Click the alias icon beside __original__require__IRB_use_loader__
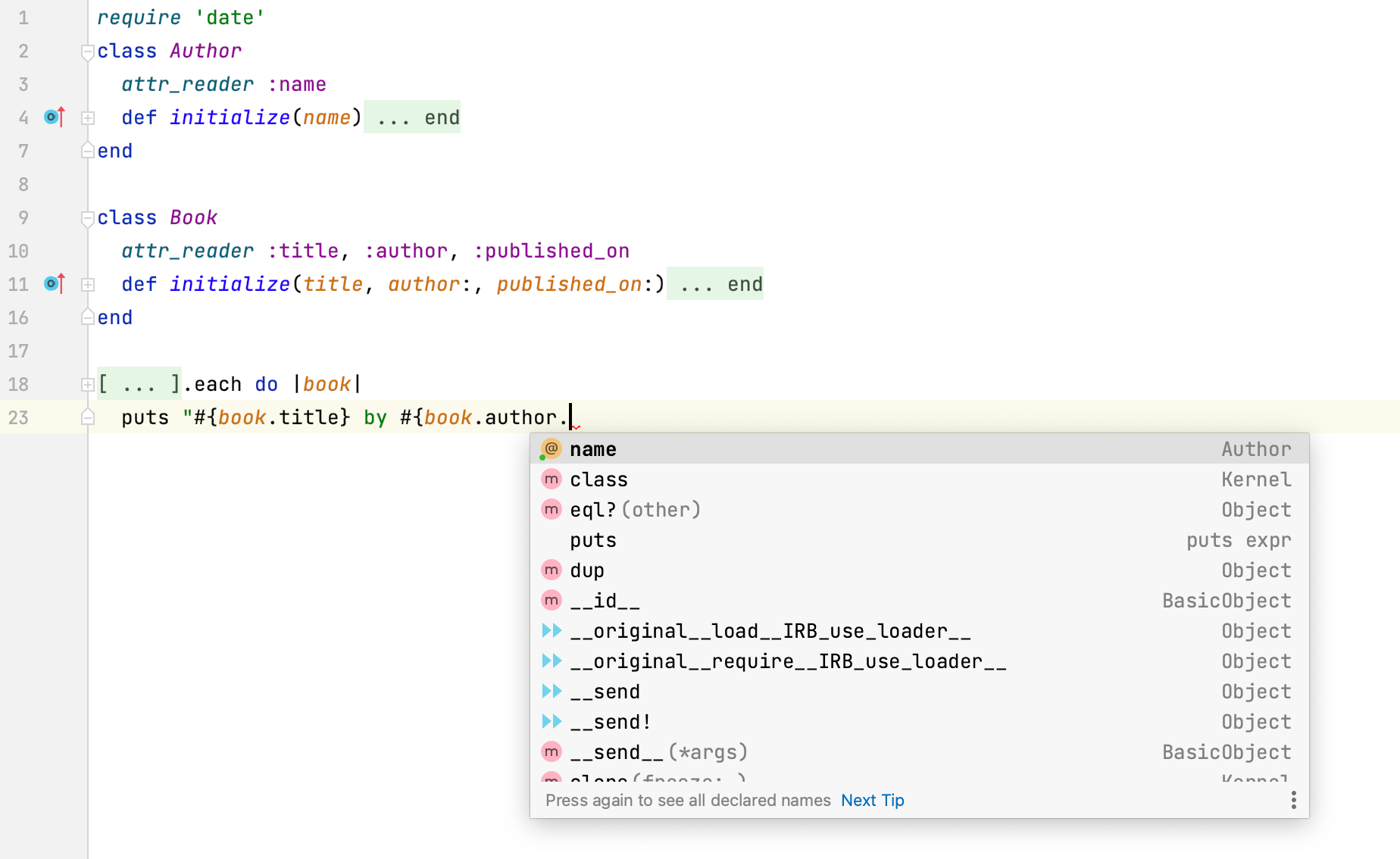This screenshot has width=1400, height=859. (x=551, y=661)
